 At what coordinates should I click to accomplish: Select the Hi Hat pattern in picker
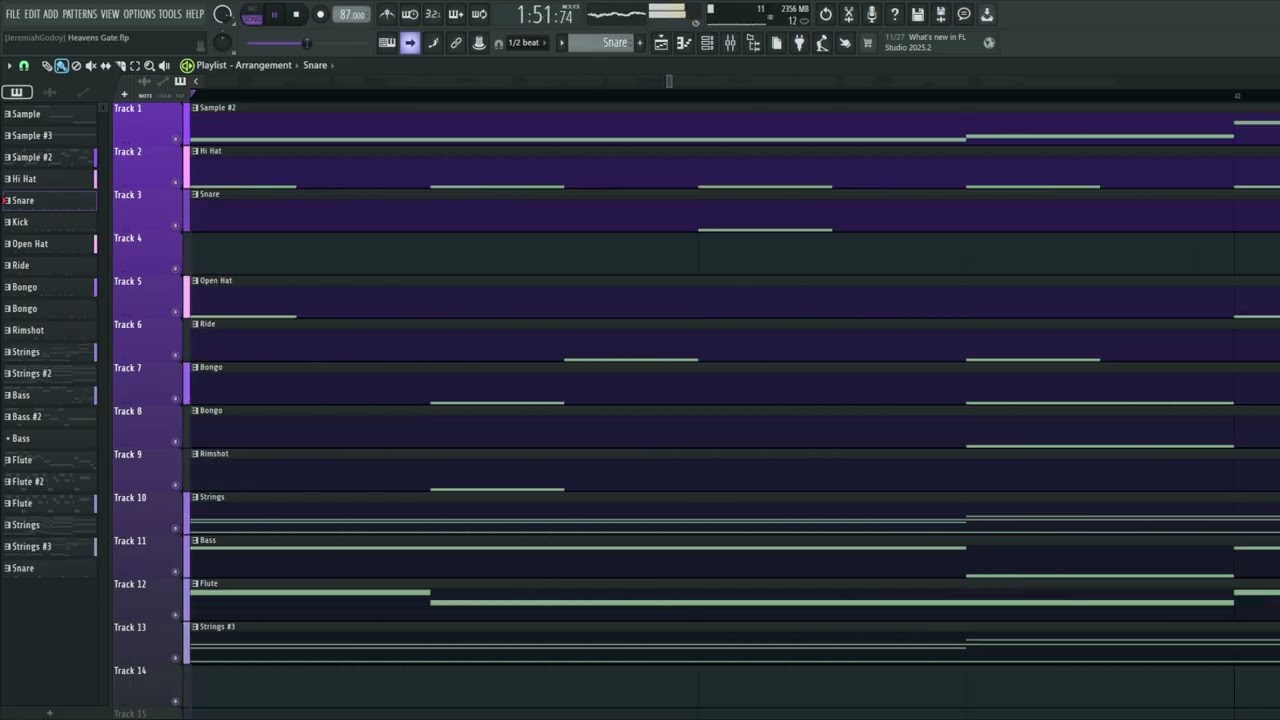[49, 179]
